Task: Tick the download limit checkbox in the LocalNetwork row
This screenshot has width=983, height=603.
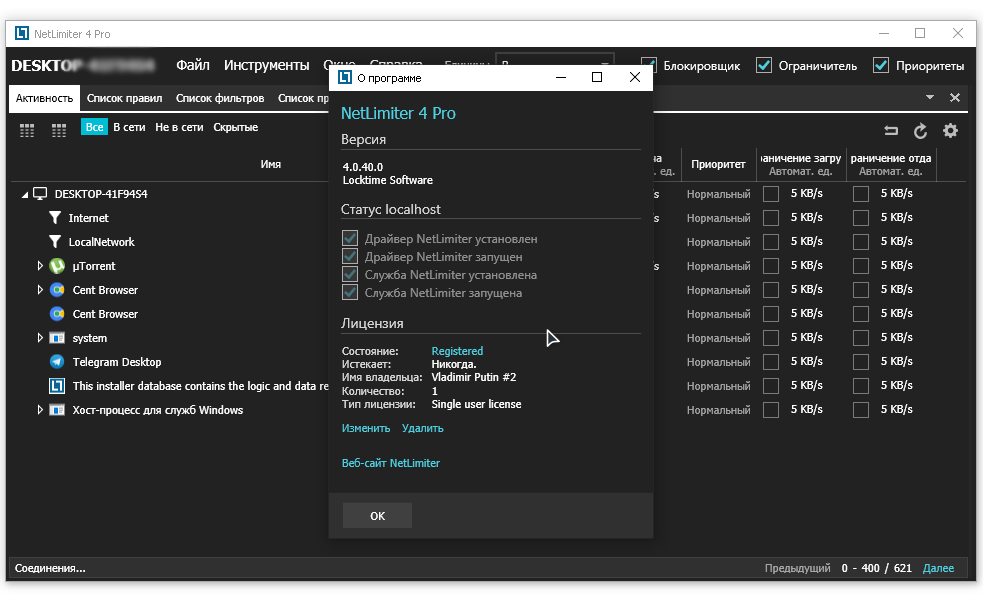Action: (x=771, y=242)
